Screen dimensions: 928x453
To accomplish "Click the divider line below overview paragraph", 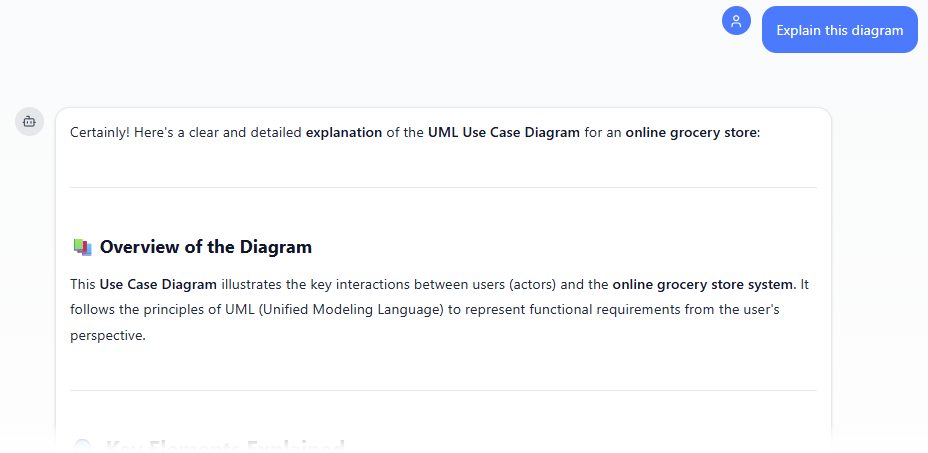I will click(443, 390).
